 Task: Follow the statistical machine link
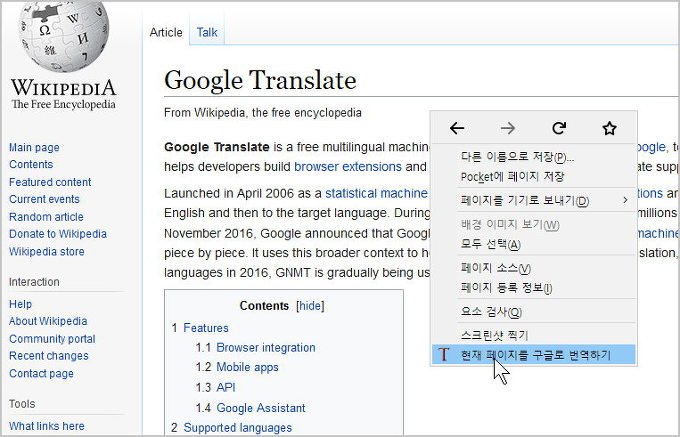376,193
